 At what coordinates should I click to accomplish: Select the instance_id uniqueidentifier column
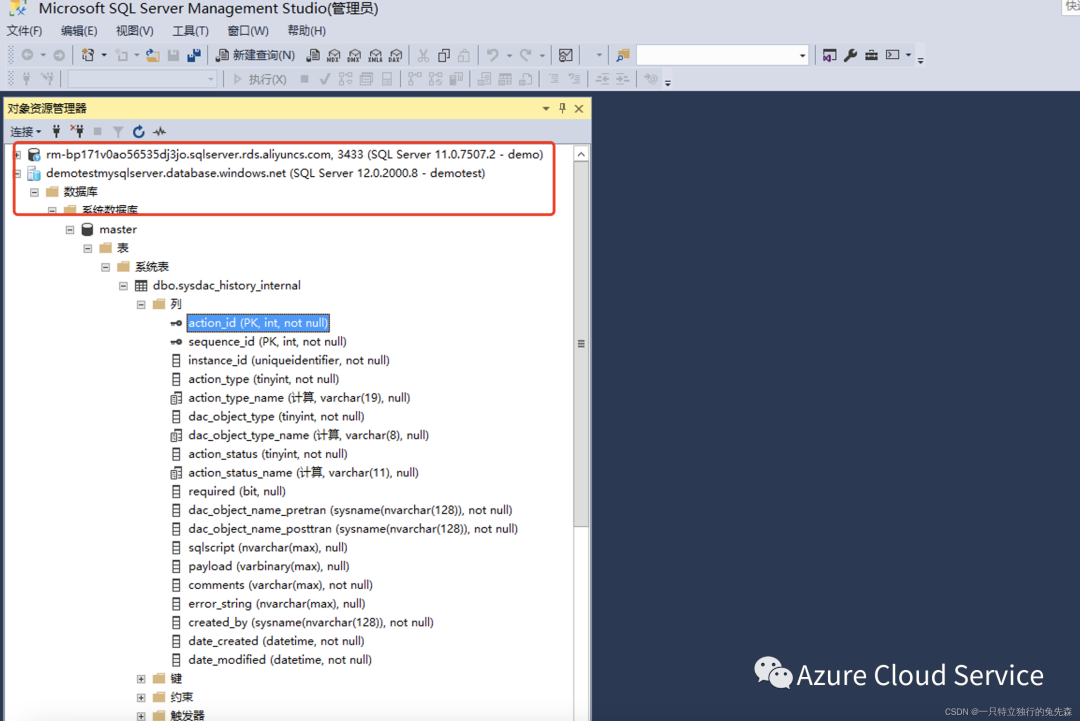tap(289, 360)
